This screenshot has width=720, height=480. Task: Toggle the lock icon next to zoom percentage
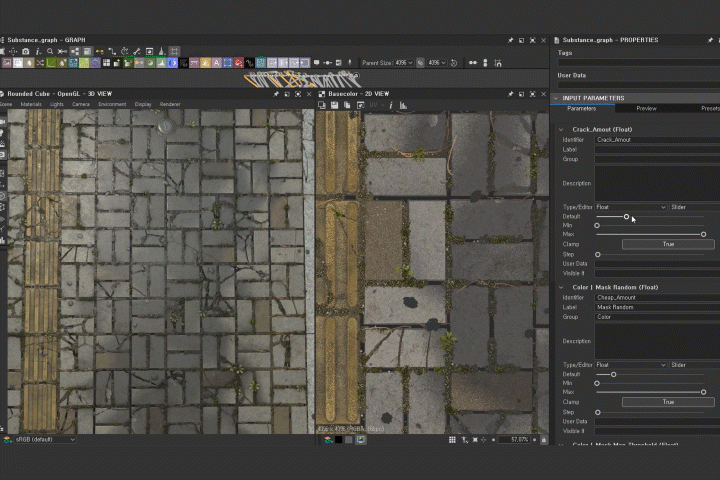pos(544,440)
